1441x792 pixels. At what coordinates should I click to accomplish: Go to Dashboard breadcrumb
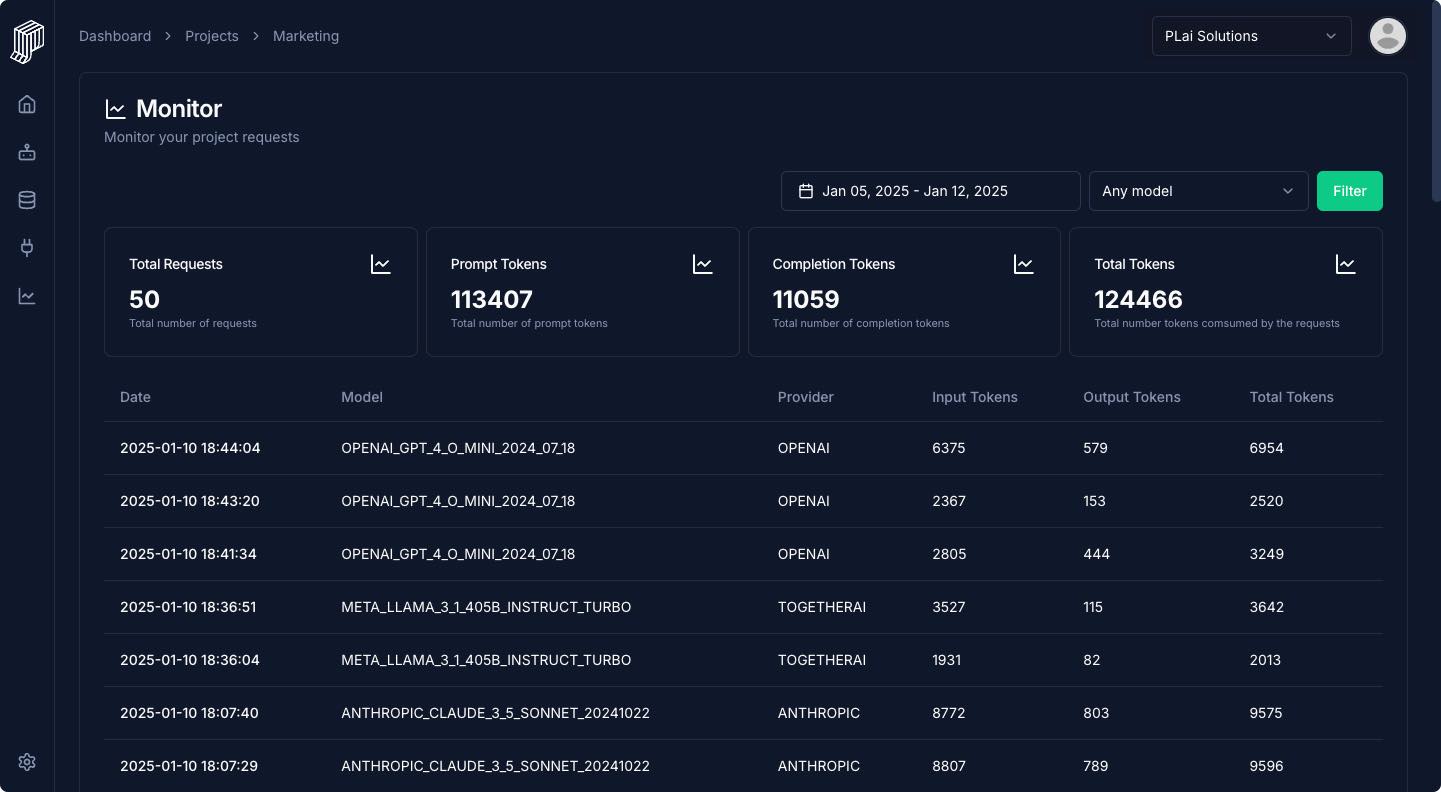point(115,36)
